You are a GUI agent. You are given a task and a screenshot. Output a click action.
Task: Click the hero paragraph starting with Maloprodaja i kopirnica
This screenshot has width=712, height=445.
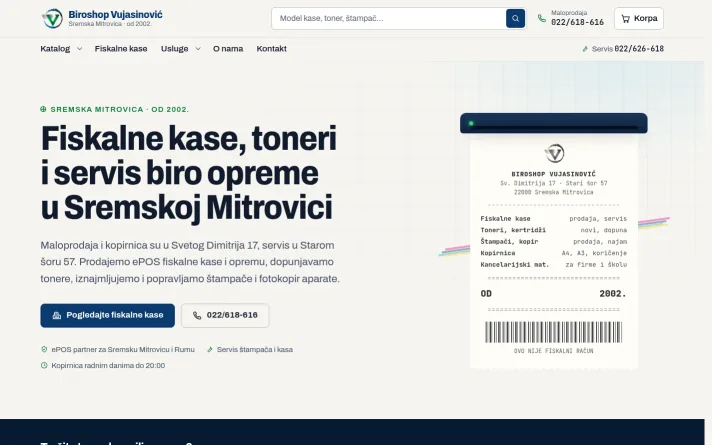tap(190, 262)
